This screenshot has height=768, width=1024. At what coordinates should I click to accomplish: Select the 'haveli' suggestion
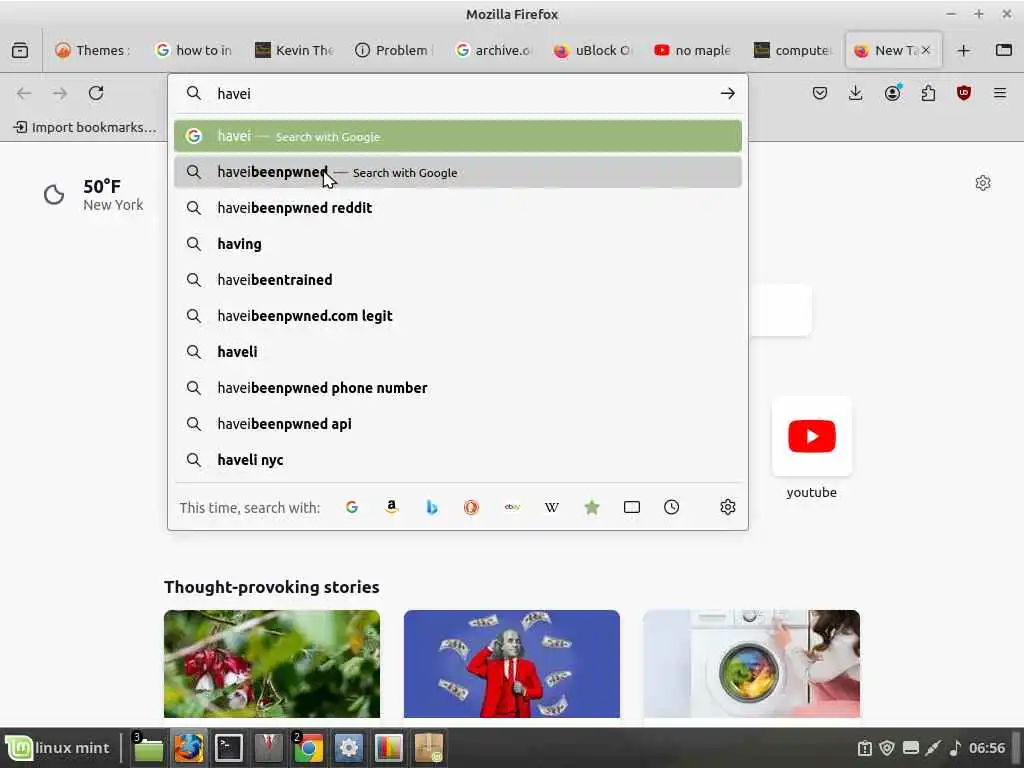458,352
